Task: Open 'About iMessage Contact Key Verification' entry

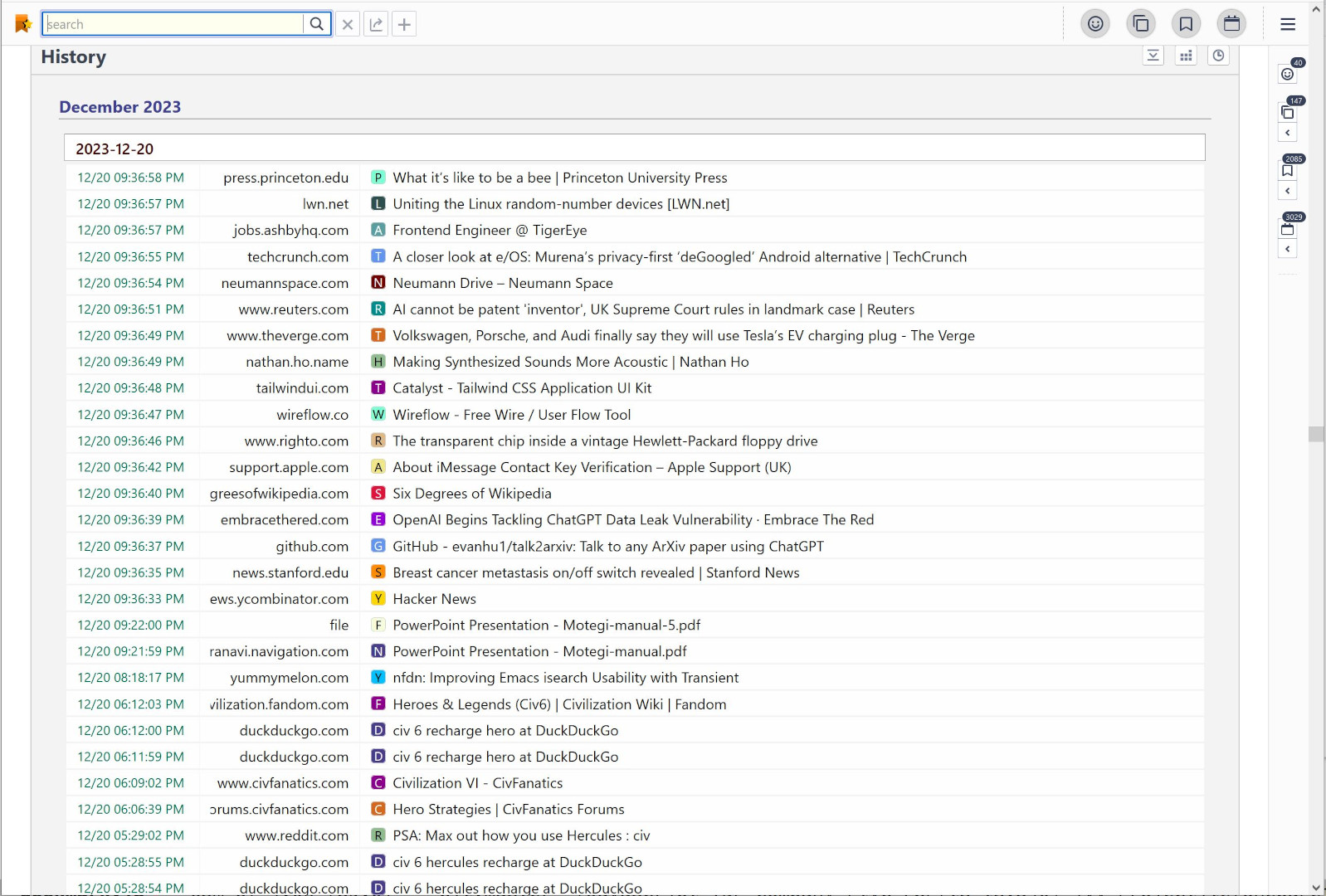Action: point(592,468)
